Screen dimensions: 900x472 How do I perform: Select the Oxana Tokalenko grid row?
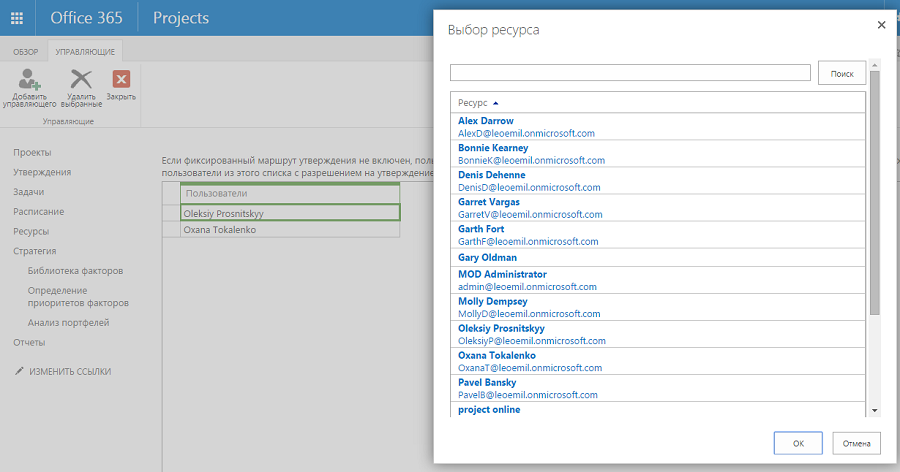(x=290, y=230)
